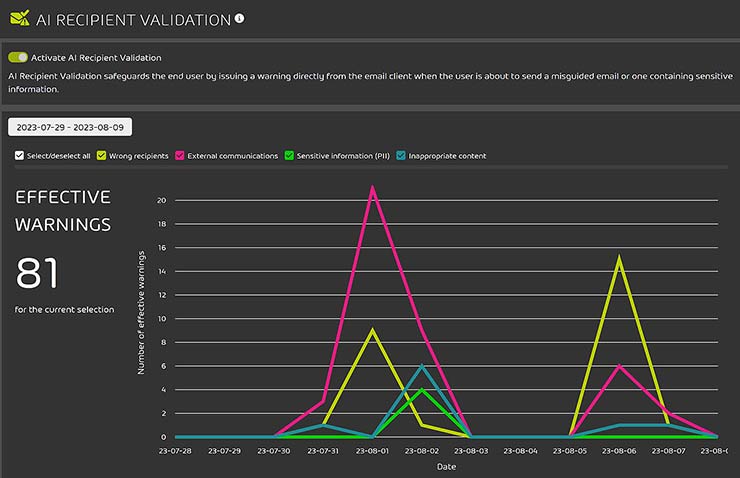740x478 pixels.
Task: Click the 81 effective warnings total
Action: coord(37,274)
